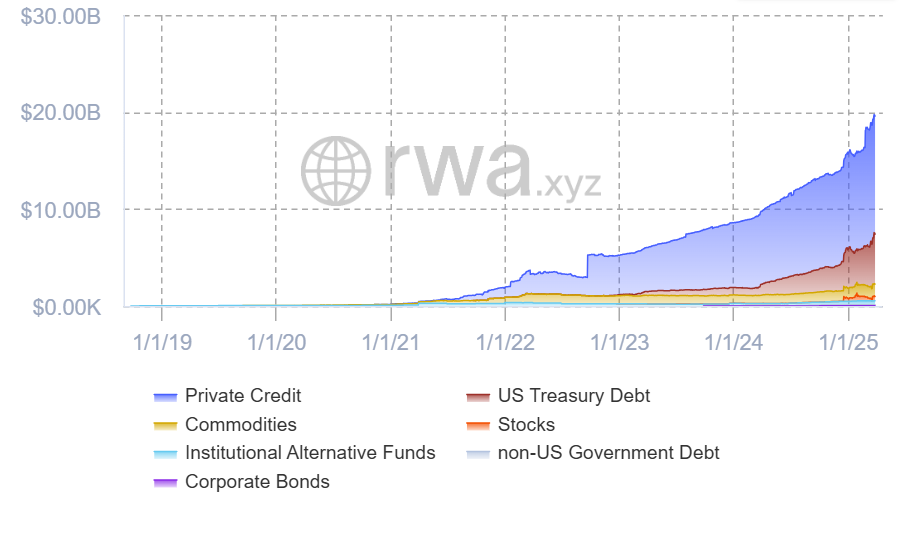Click the rwa.xyz globe watermark icon

coord(336,171)
